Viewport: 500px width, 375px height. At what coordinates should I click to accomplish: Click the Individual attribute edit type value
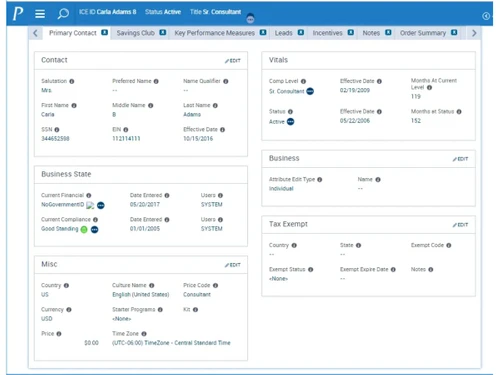[281, 189]
